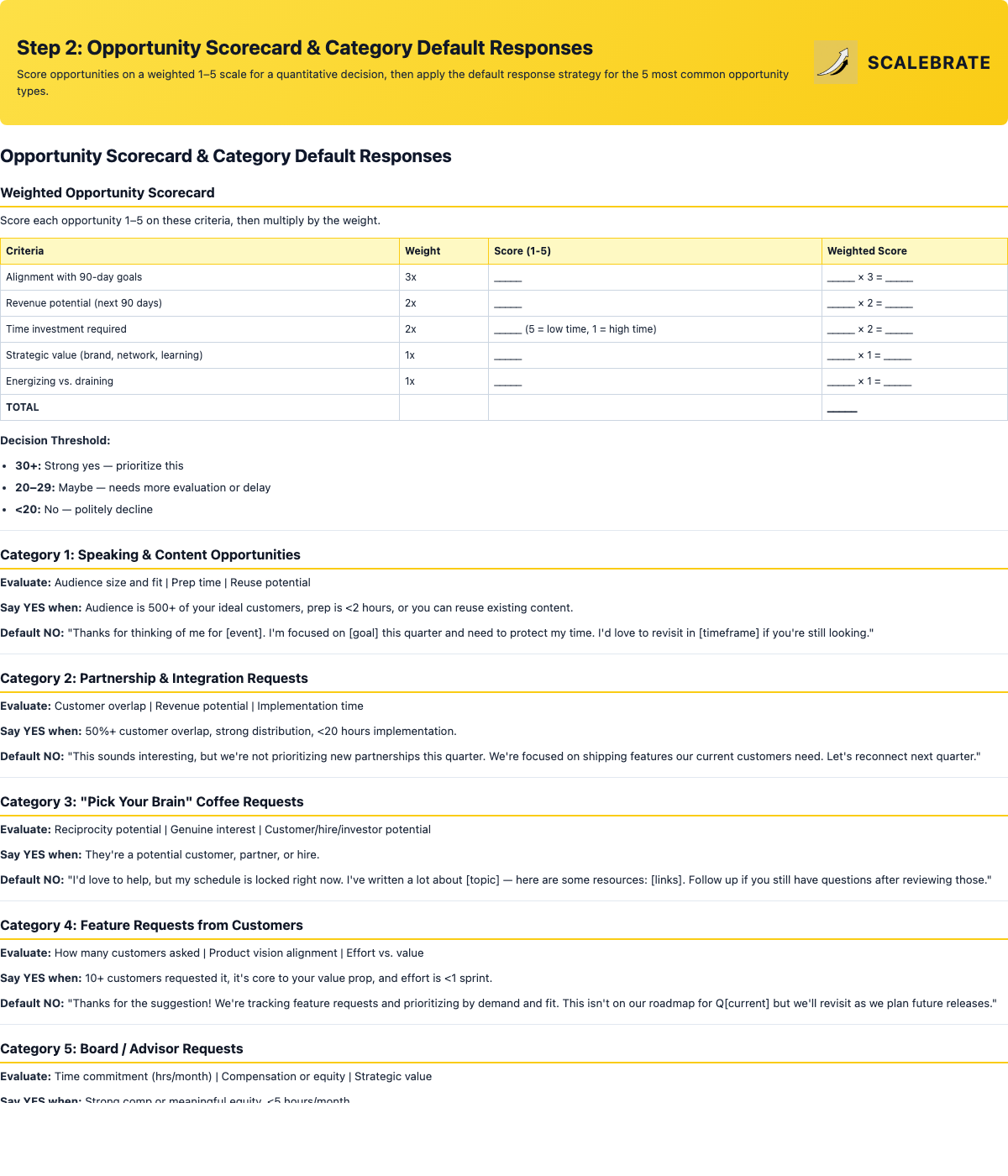Click 'Customer overlap | Revenue potential' evaluate line

click(182, 706)
